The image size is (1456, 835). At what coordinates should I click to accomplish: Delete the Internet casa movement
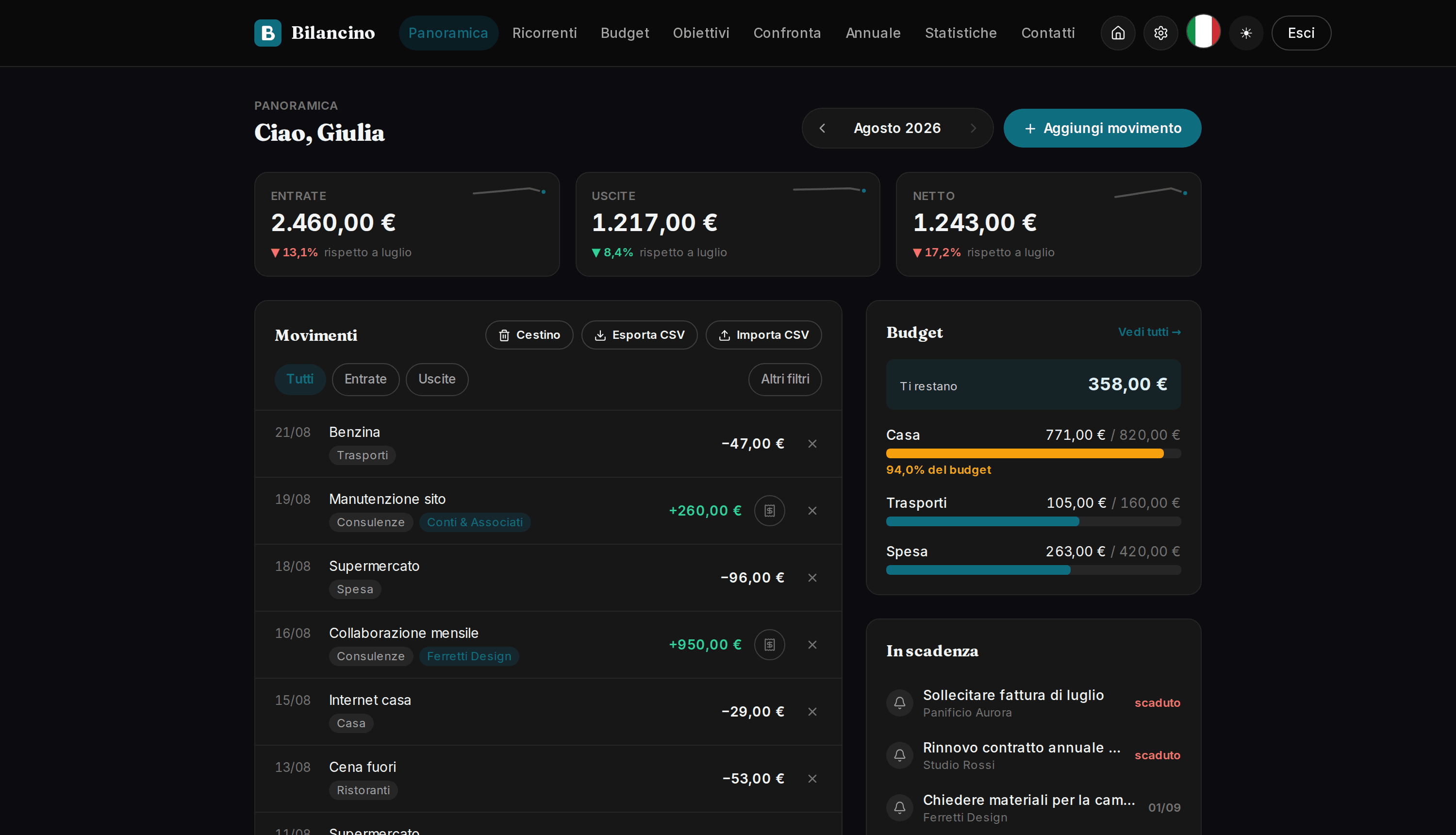click(812, 711)
